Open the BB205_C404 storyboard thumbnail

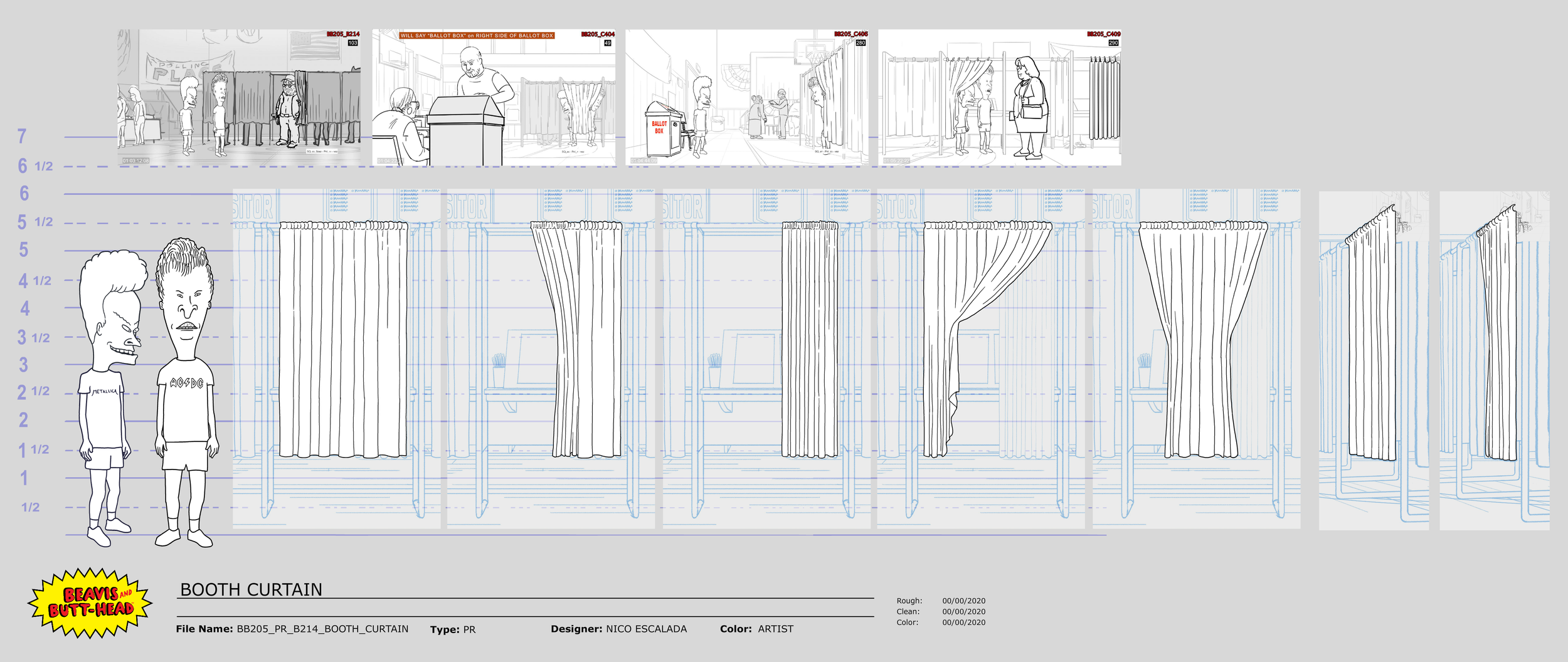click(494, 97)
